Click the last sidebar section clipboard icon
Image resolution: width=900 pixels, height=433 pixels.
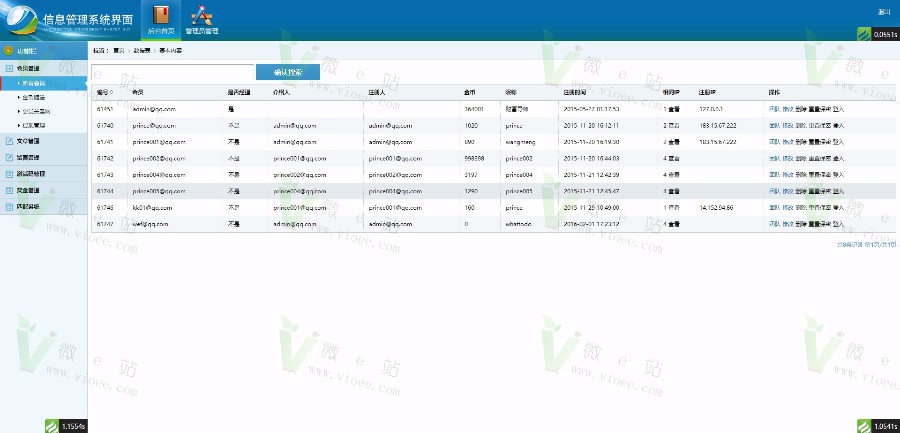pos(9,205)
